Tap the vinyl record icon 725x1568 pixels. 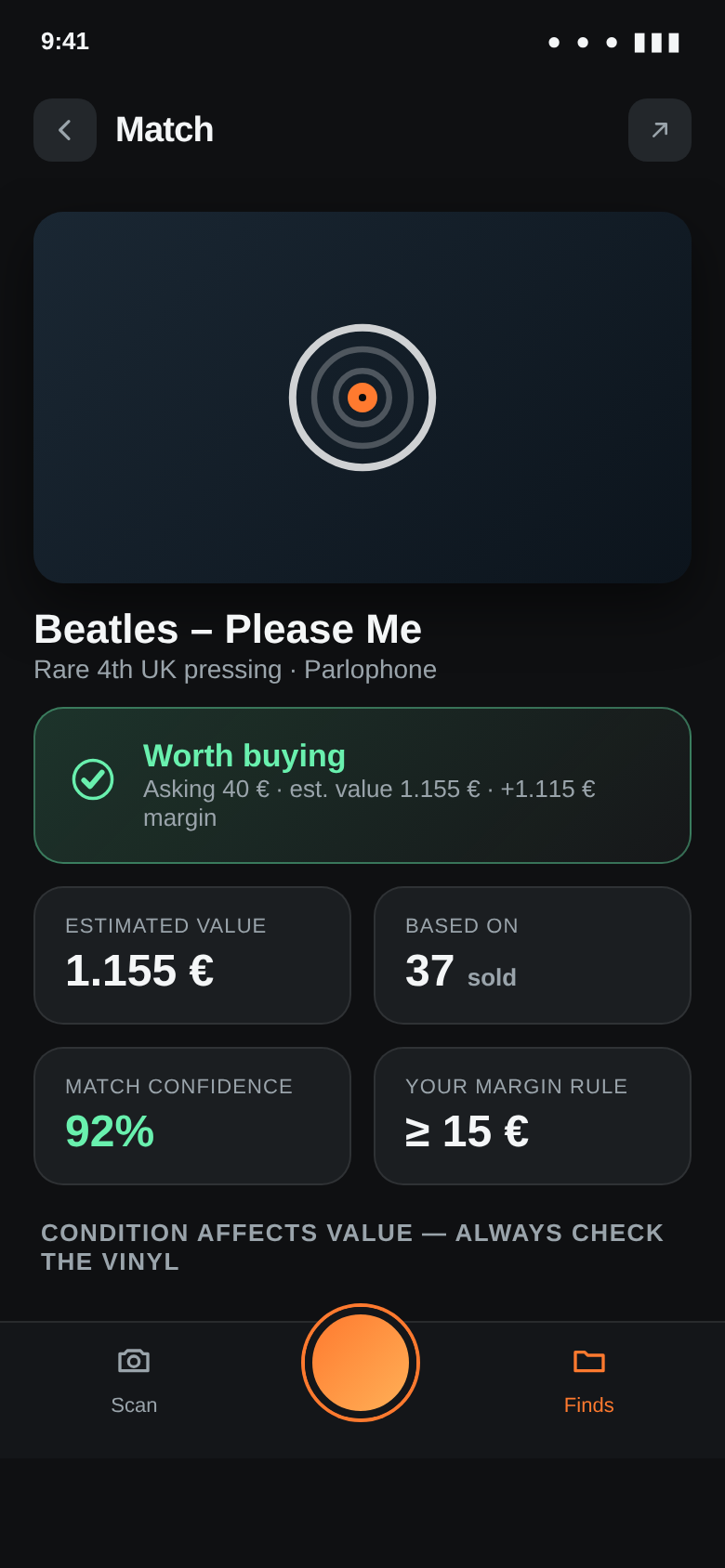point(362,398)
